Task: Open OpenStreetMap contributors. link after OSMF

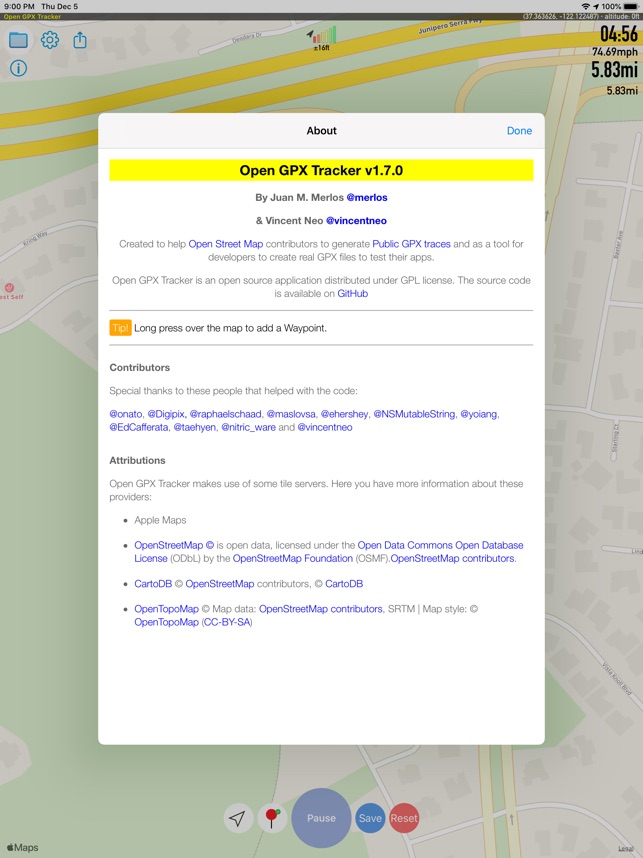Action: click(x=454, y=559)
